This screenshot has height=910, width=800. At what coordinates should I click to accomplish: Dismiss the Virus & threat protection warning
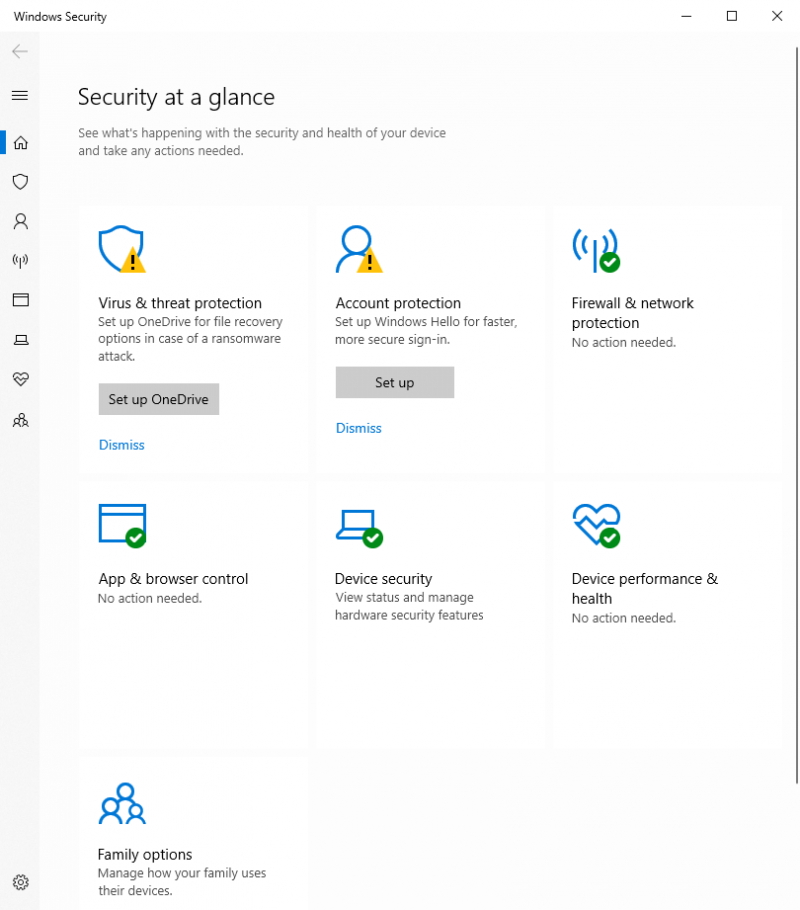point(121,445)
